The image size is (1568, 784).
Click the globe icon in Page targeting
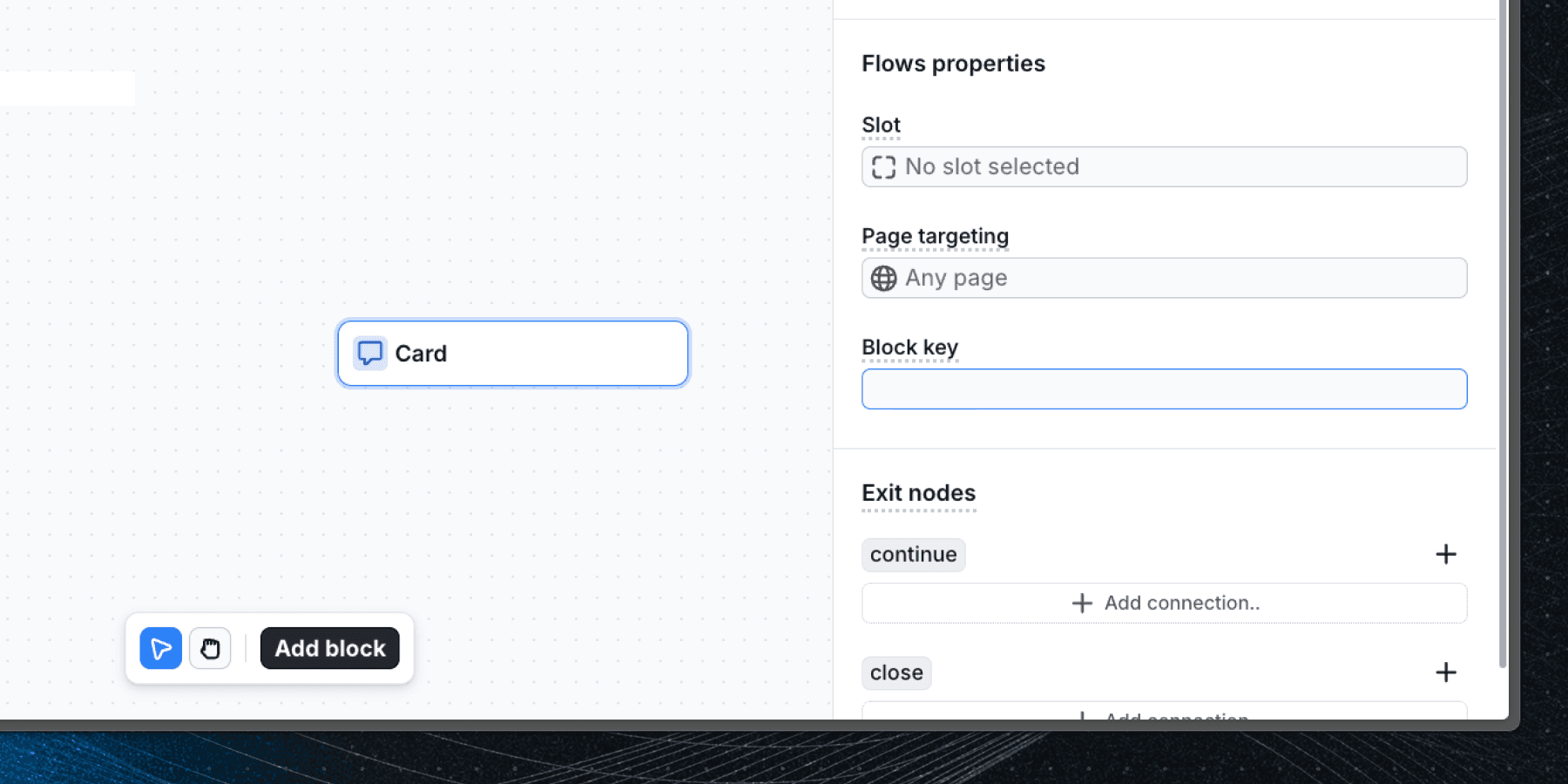click(883, 278)
